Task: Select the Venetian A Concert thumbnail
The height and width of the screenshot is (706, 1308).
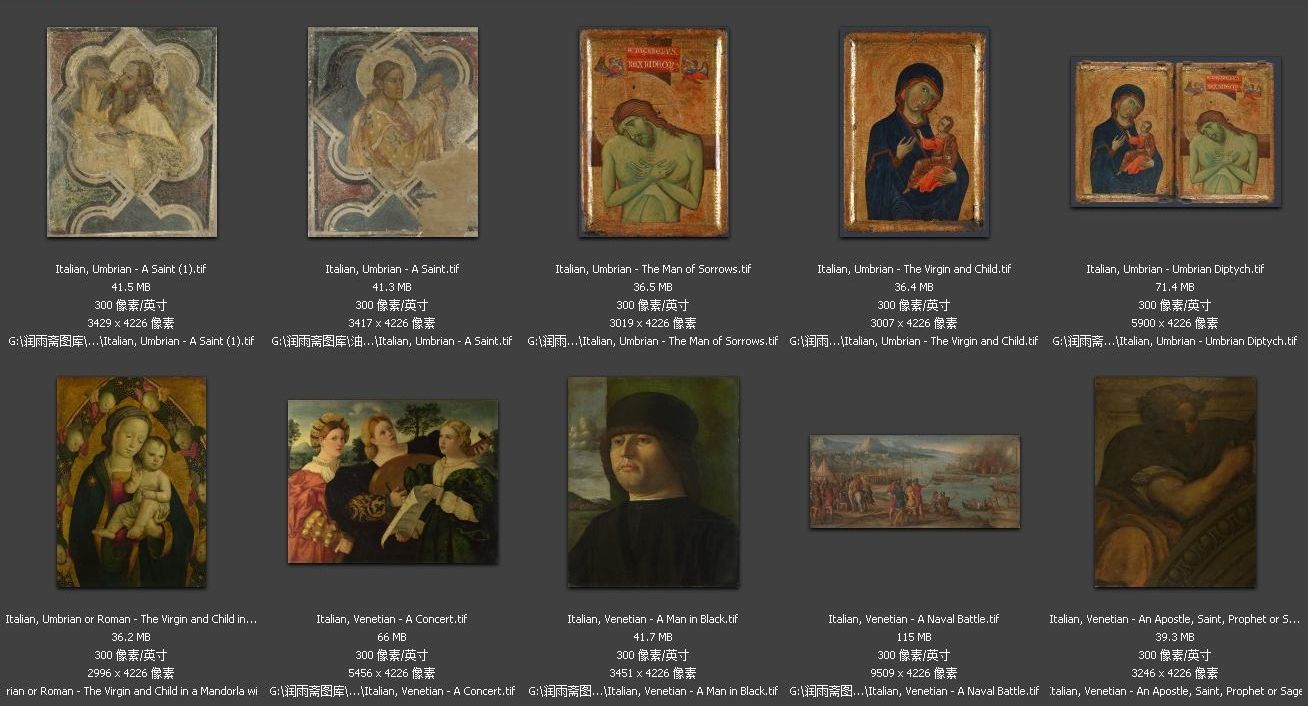Action: pyautogui.click(x=393, y=482)
